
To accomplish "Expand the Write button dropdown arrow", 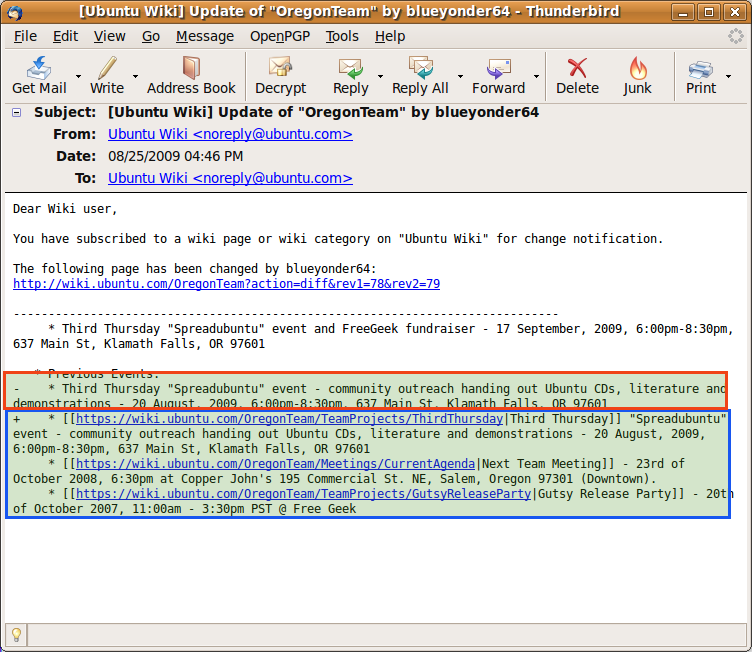I will pyautogui.click(x=134, y=76).
